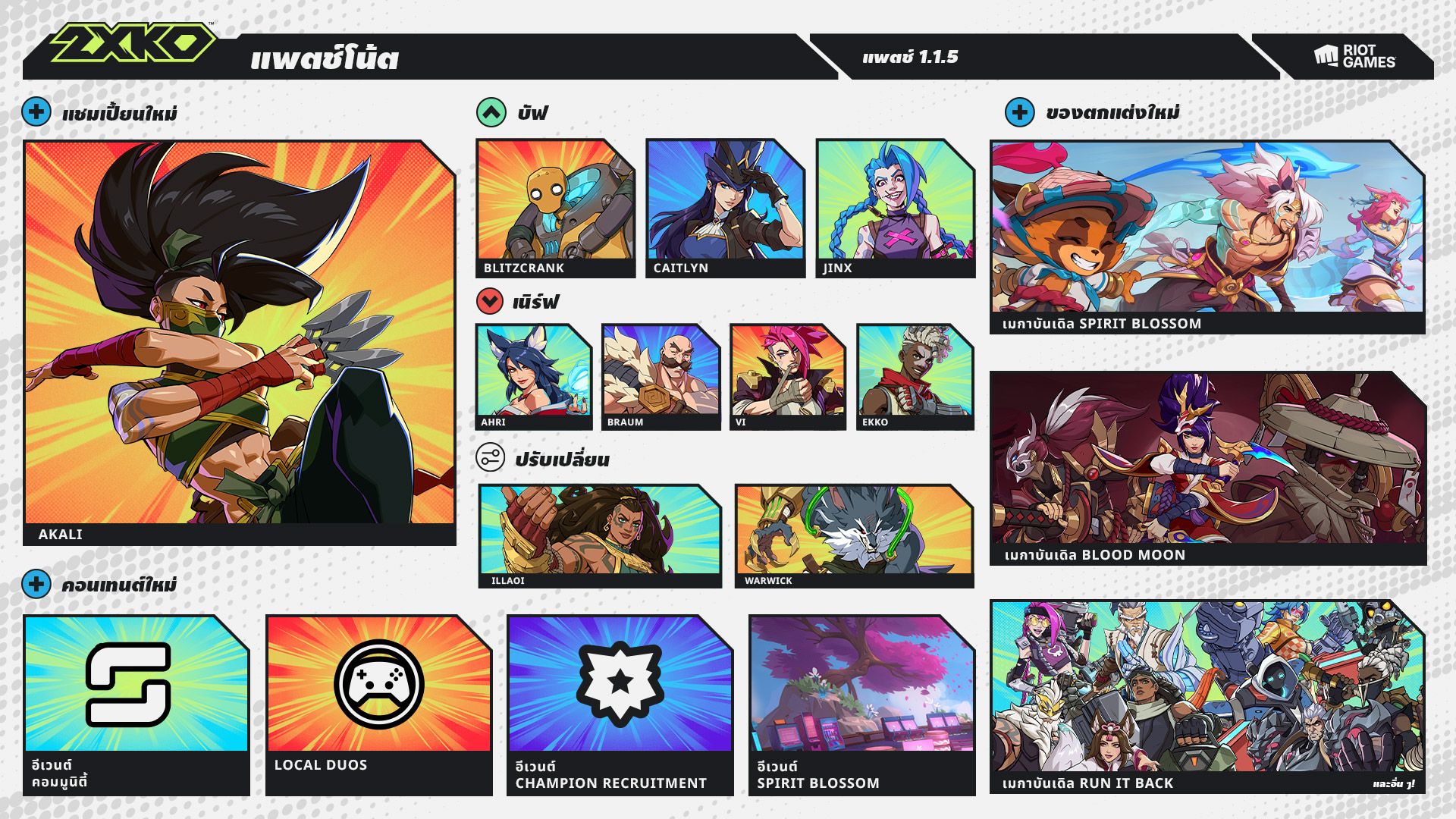Select the community event card

coord(136,704)
